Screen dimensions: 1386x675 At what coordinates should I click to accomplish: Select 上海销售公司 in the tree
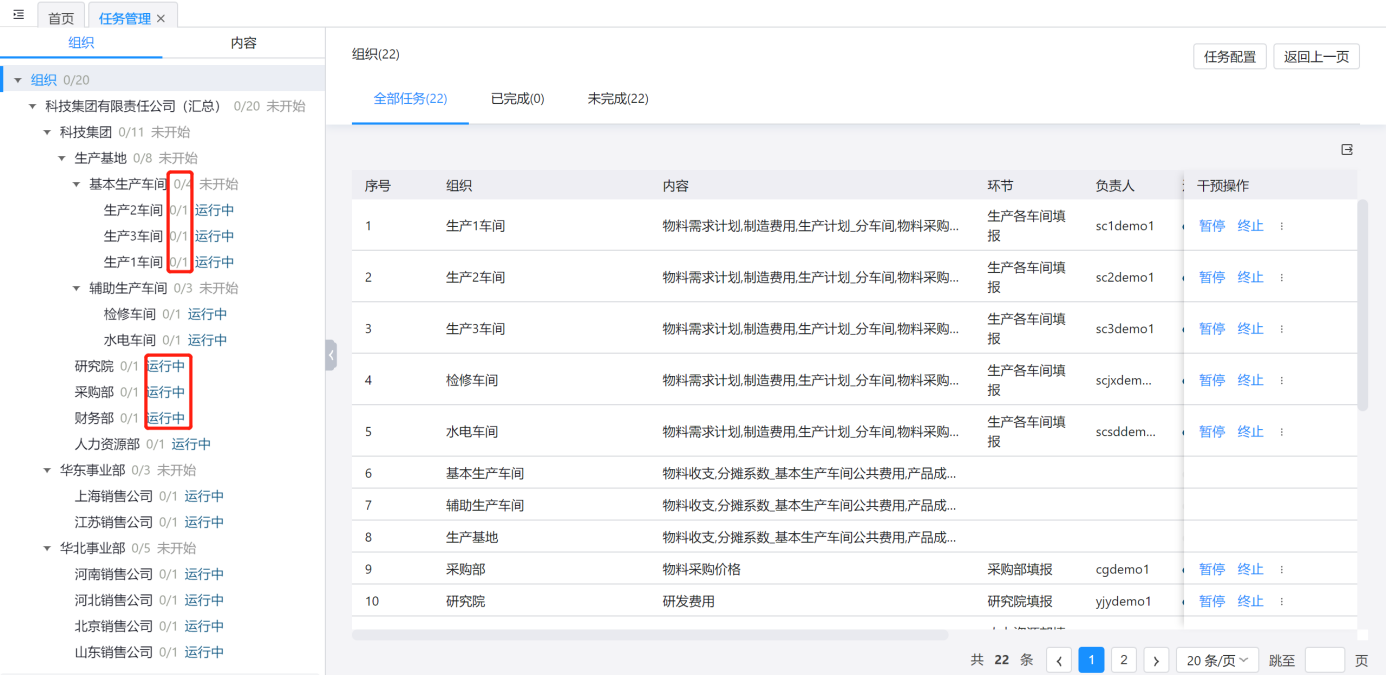[114, 496]
